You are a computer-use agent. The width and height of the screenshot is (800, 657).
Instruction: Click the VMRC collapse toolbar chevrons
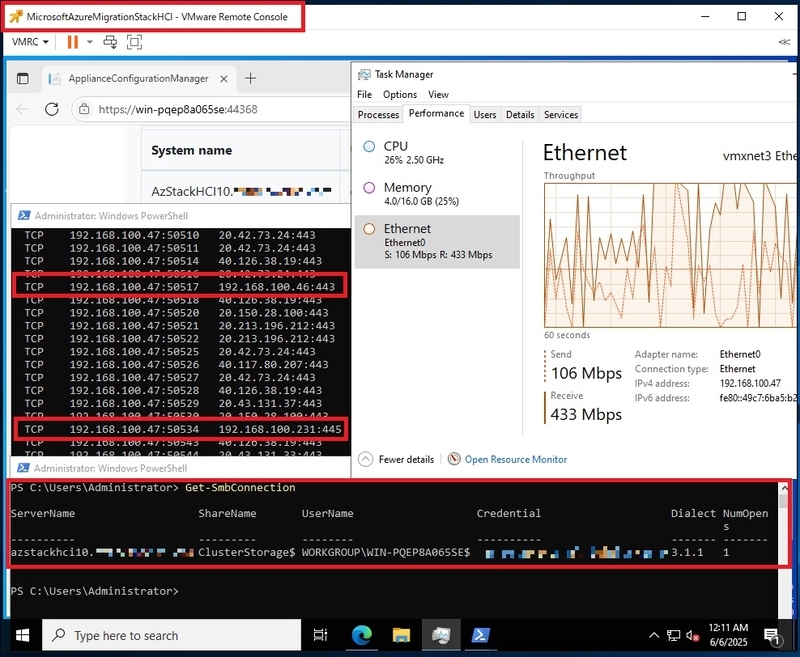point(784,42)
